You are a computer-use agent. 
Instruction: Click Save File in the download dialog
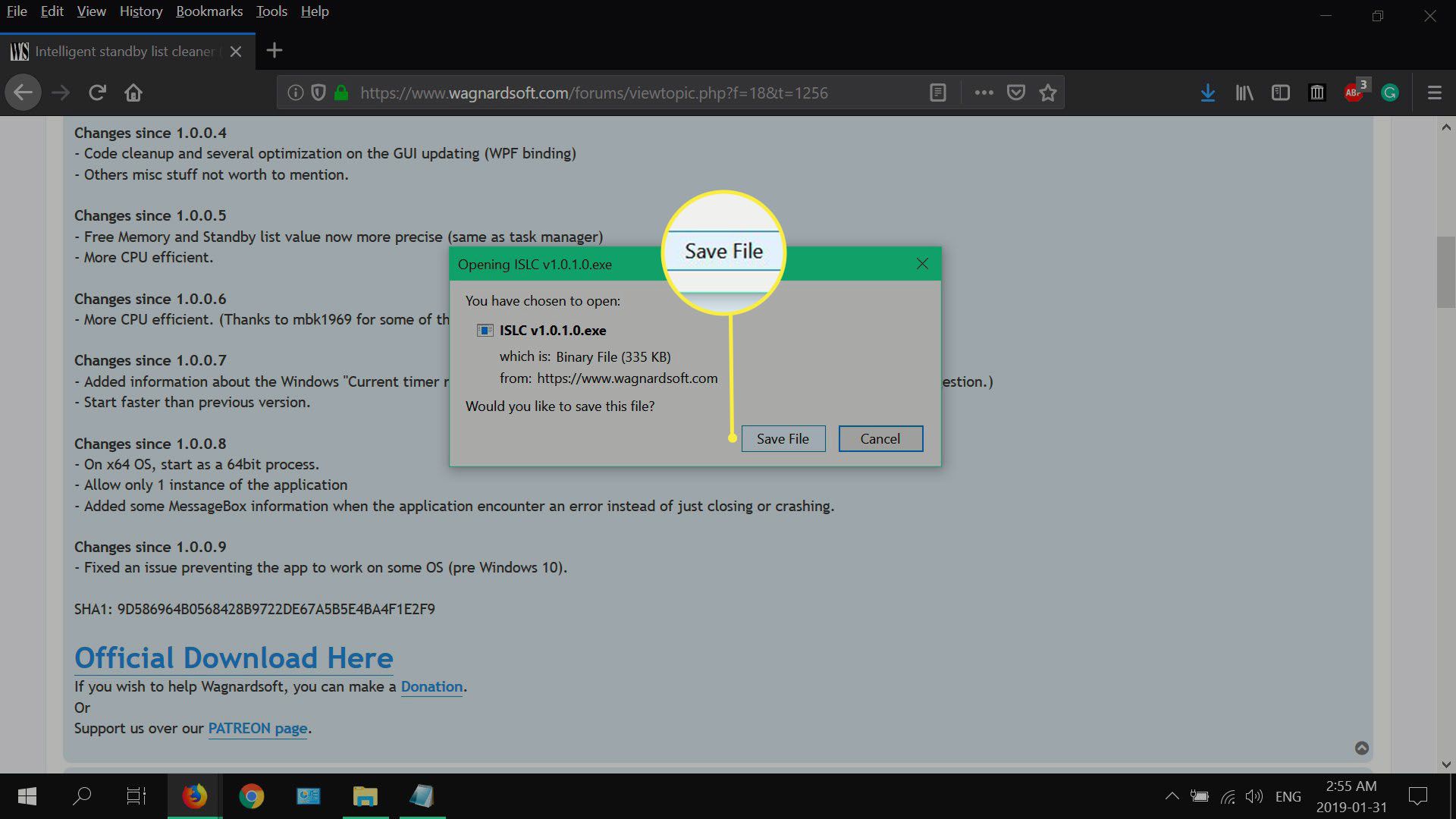click(x=783, y=438)
